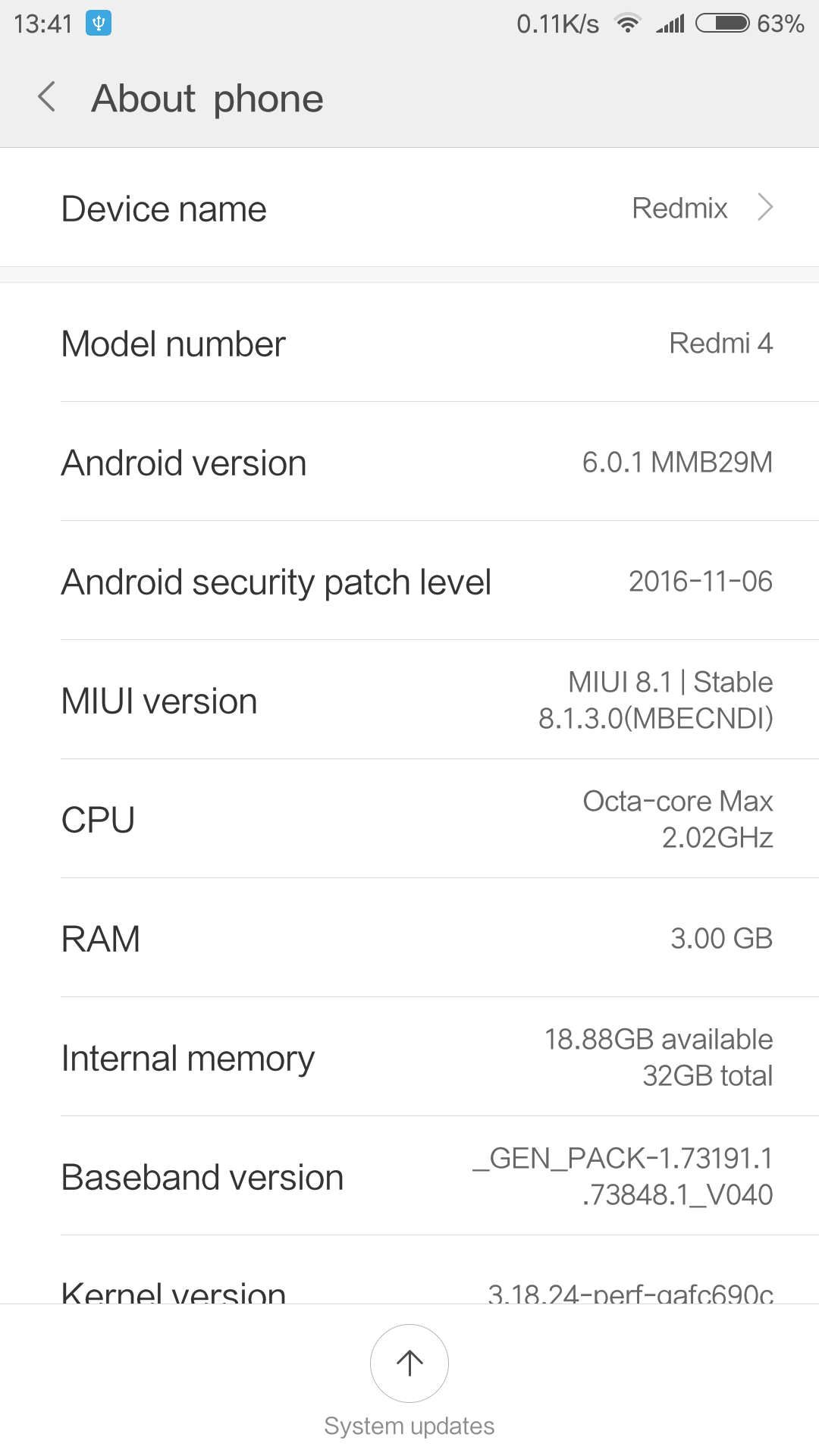819x1456 pixels.
Task: Select the CPU info row
Action: click(x=409, y=819)
